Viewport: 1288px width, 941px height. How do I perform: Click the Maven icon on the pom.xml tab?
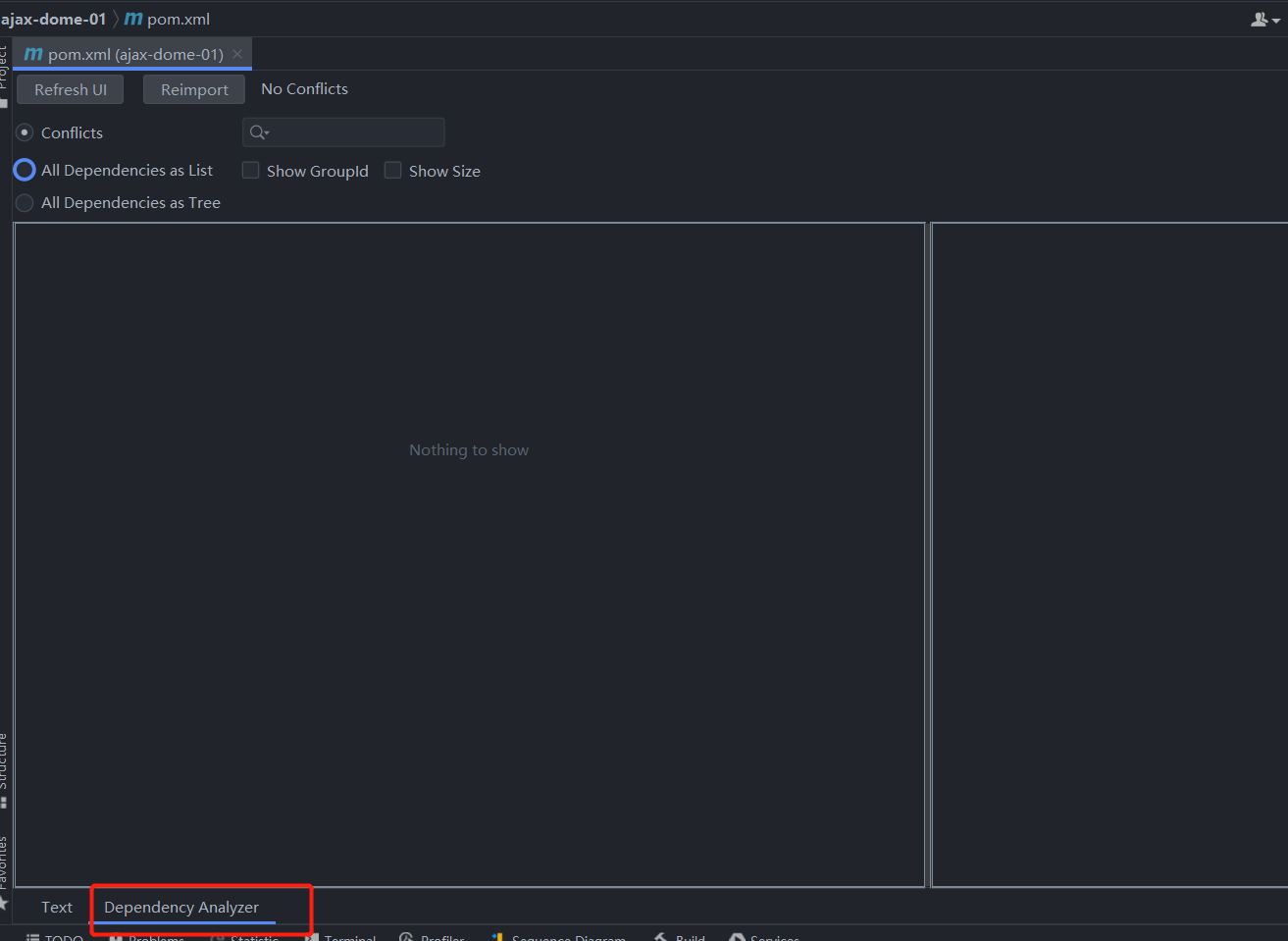(33, 54)
